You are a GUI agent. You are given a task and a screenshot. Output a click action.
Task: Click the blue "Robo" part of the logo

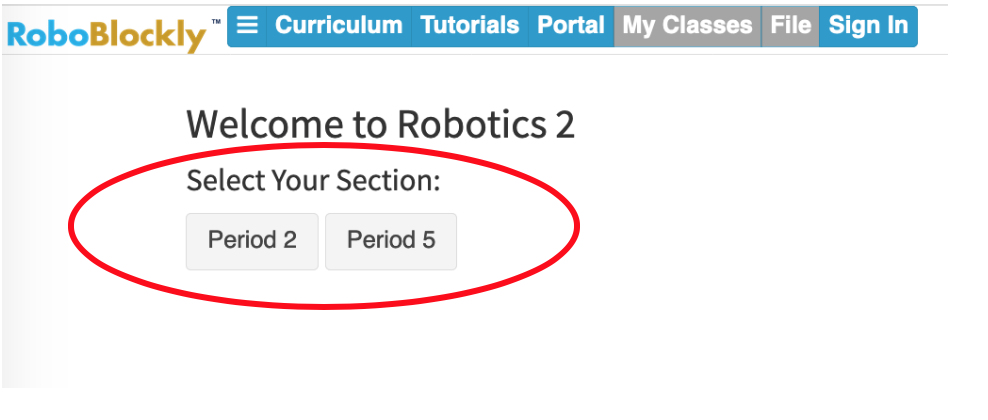(48, 35)
